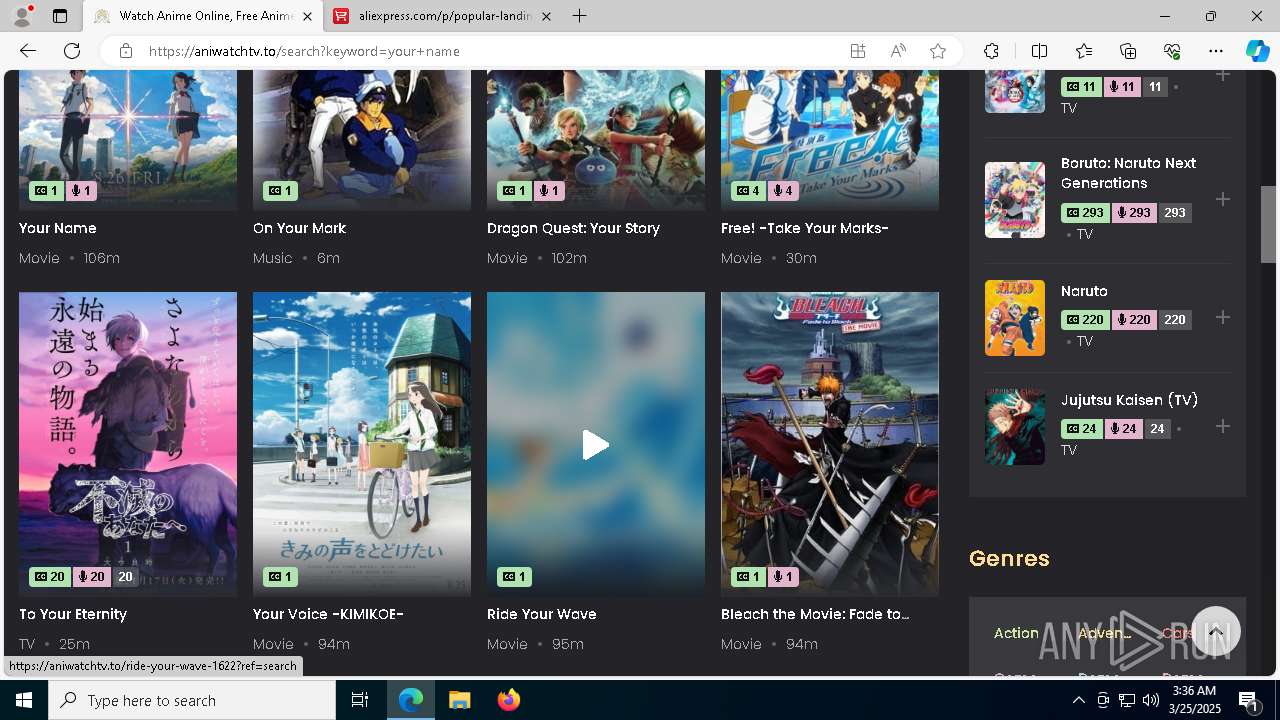Select To Your Eternity poster thumbnail
1280x720 pixels.
(x=128, y=444)
